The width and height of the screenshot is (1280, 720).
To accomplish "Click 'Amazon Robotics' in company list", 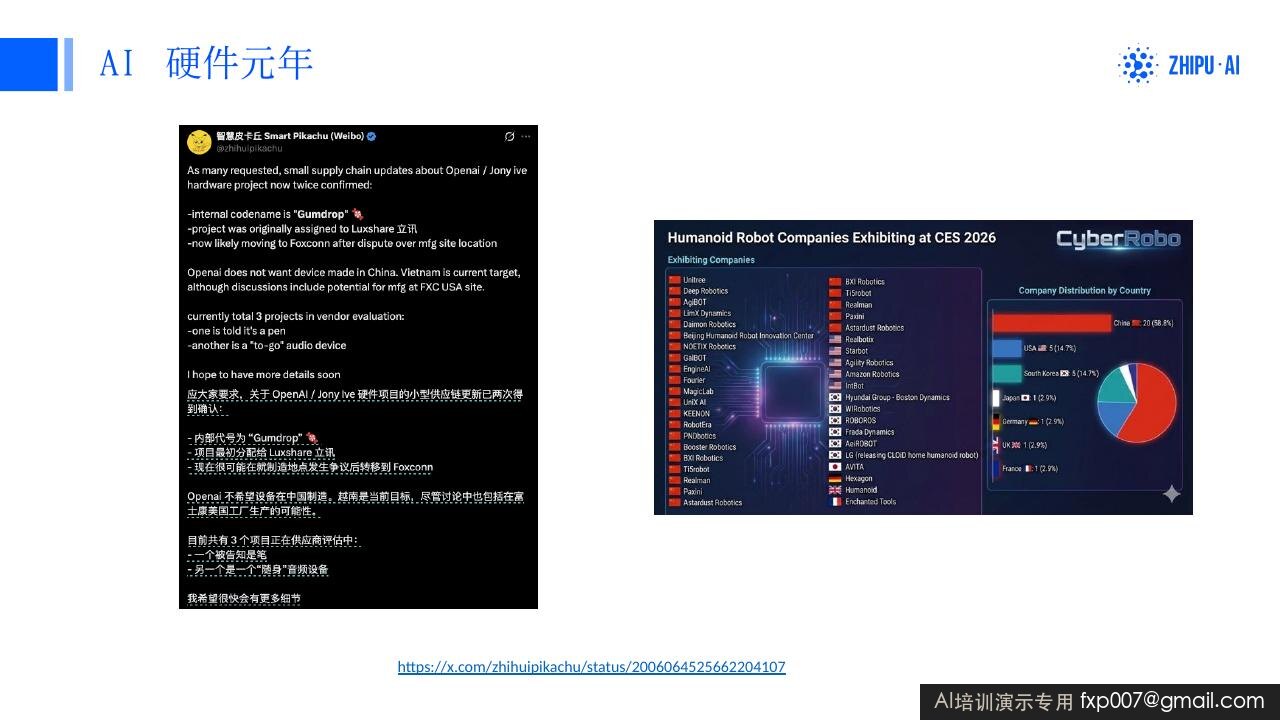I will (x=872, y=374).
